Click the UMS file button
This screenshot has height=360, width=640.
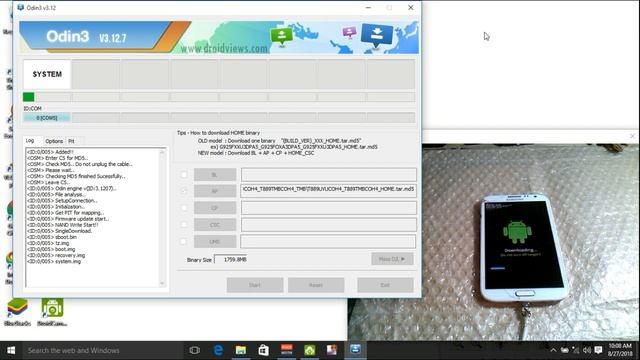[215, 241]
